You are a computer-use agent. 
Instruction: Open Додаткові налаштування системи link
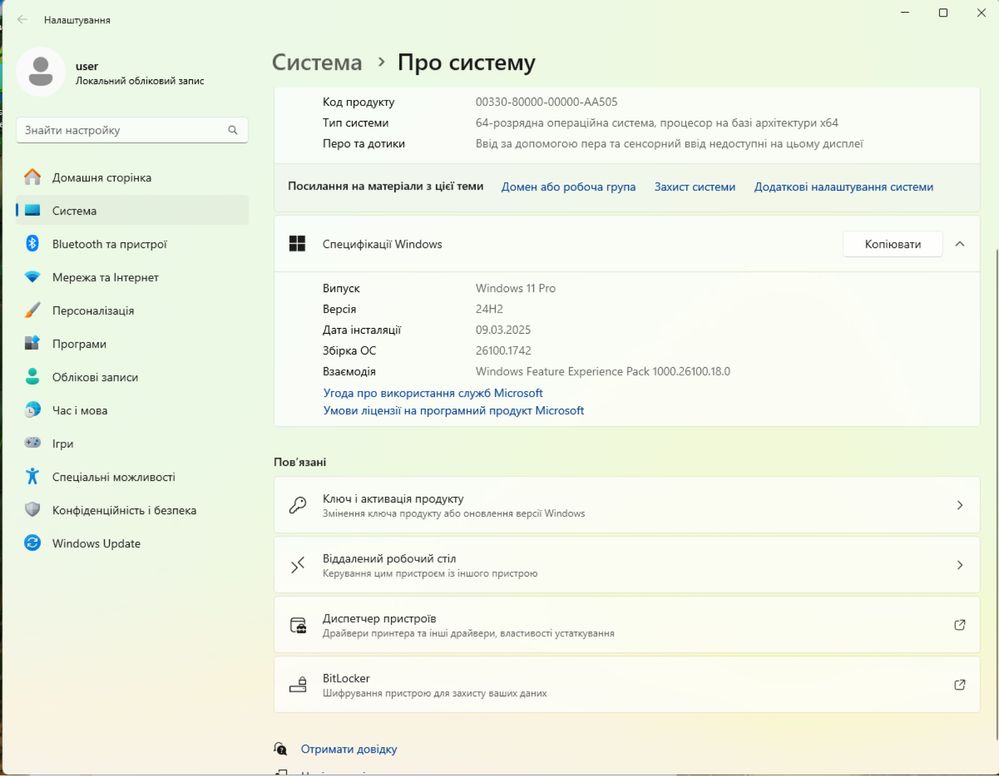point(844,187)
